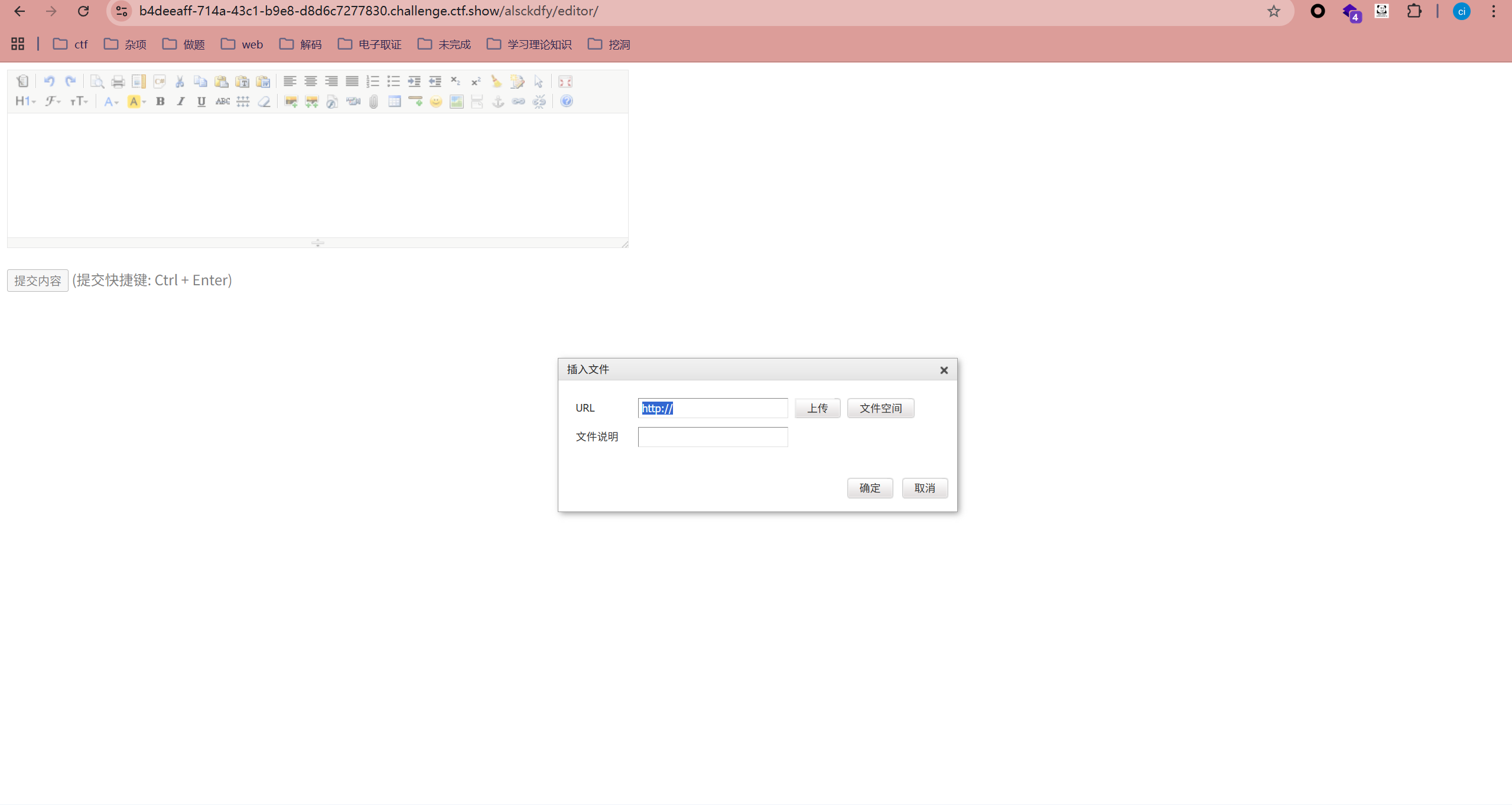
Task: Click the Print icon
Action: pyautogui.click(x=118, y=82)
